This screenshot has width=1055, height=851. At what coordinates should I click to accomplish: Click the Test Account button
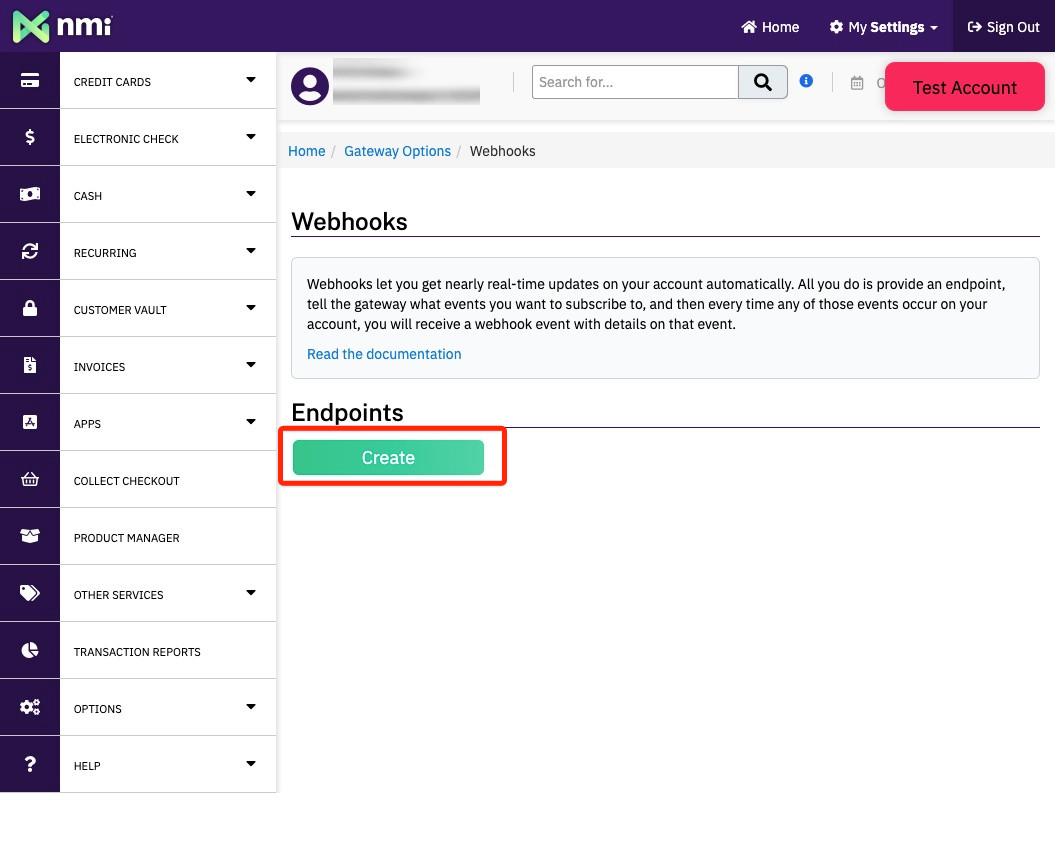[965, 87]
